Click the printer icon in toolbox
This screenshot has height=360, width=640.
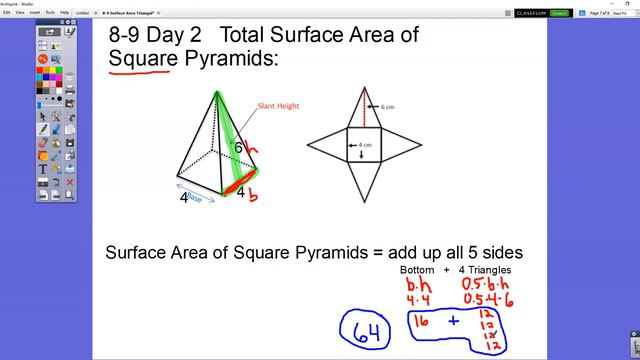70,90
